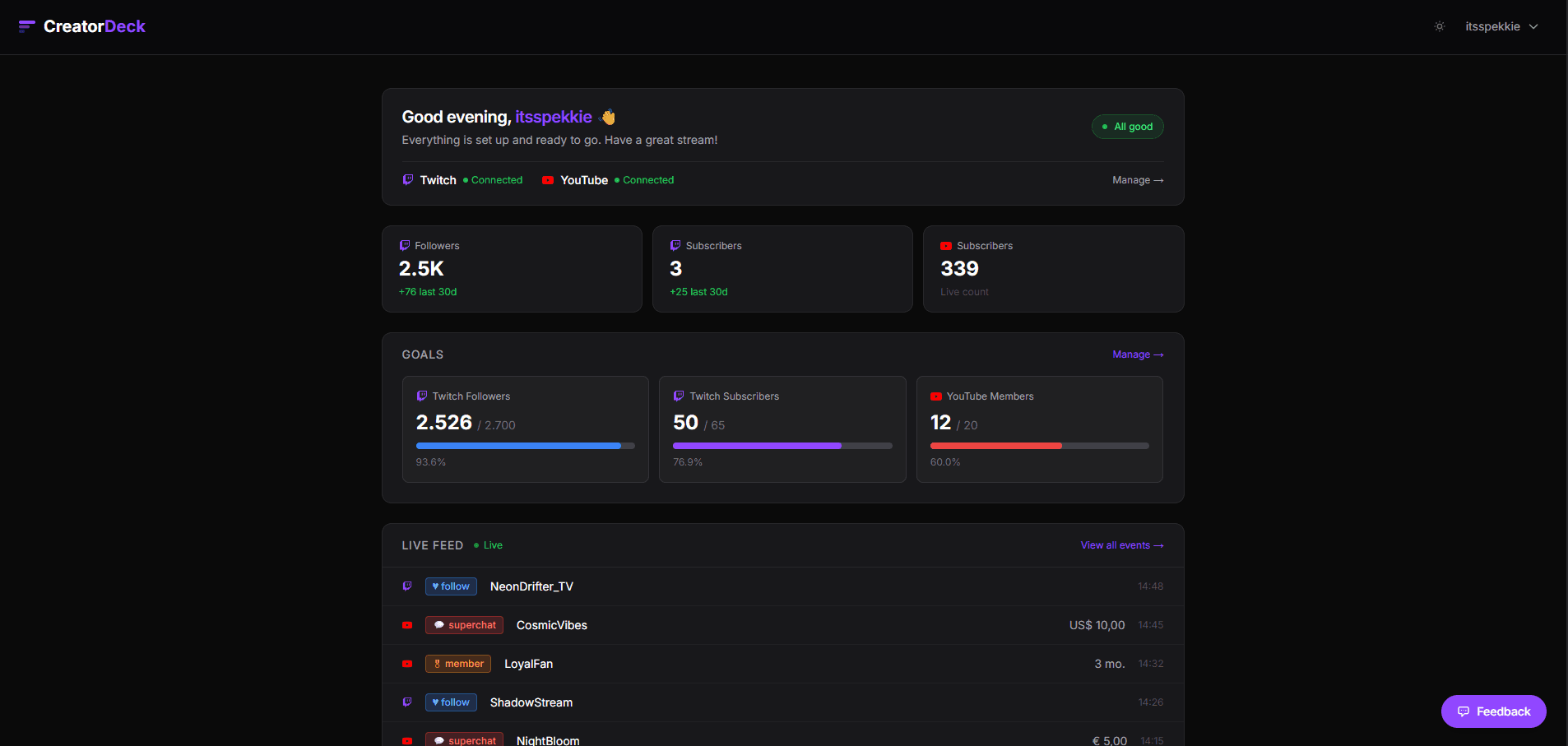The width and height of the screenshot is (1568, 746).
Task: Click the 93.6% goal percentage
Action: (431, 462)
